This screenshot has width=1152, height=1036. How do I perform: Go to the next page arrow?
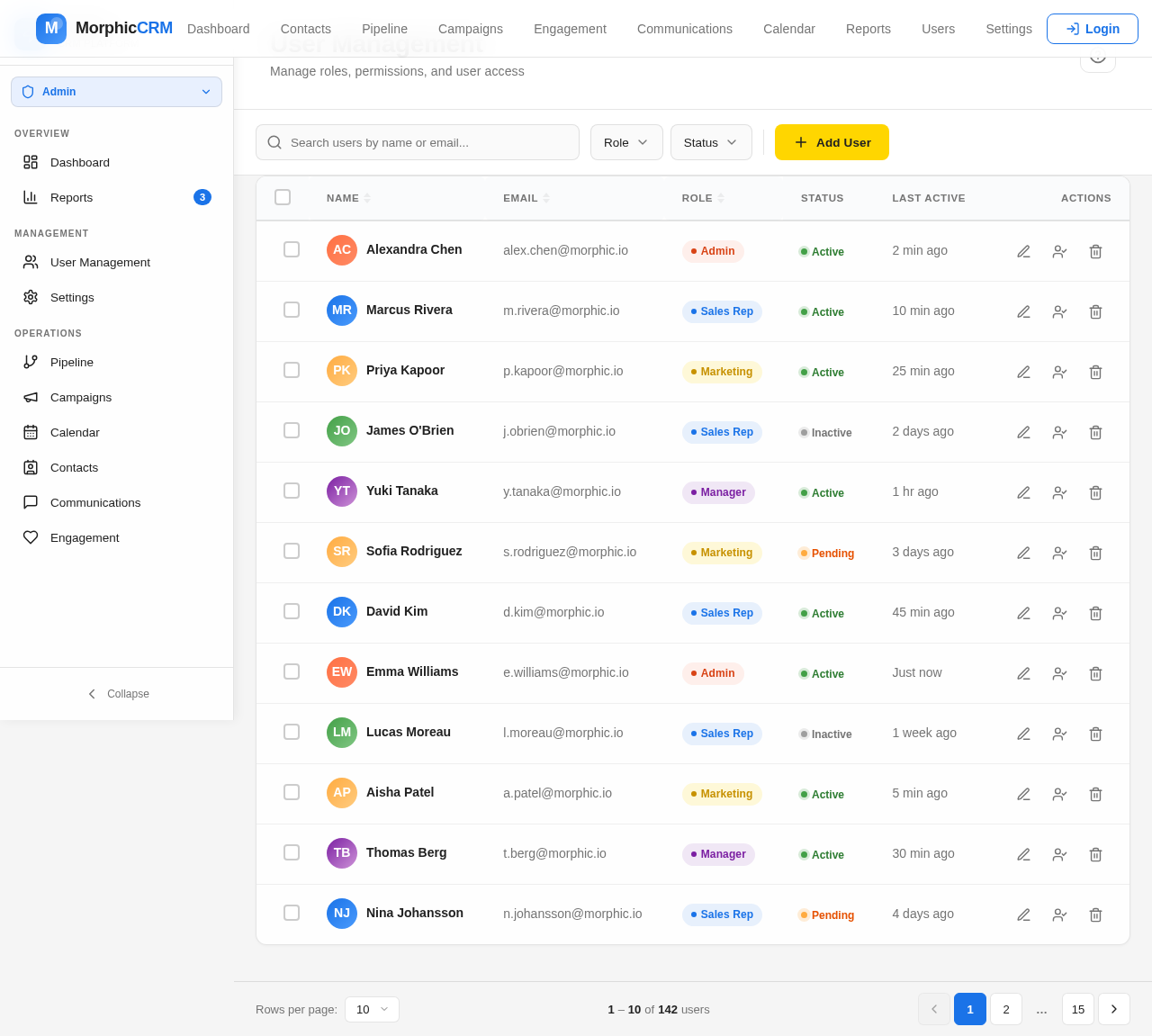1114,1009
